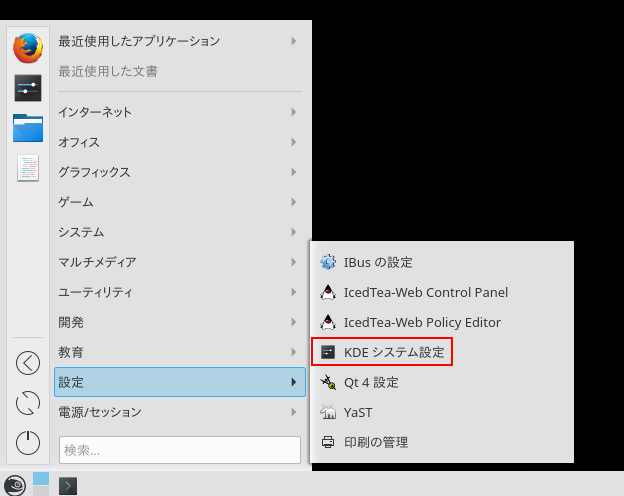Viewport: 624px width, 496px height.
Task: Expand the システム submenu arrow
Action: [x=294, y=232]
